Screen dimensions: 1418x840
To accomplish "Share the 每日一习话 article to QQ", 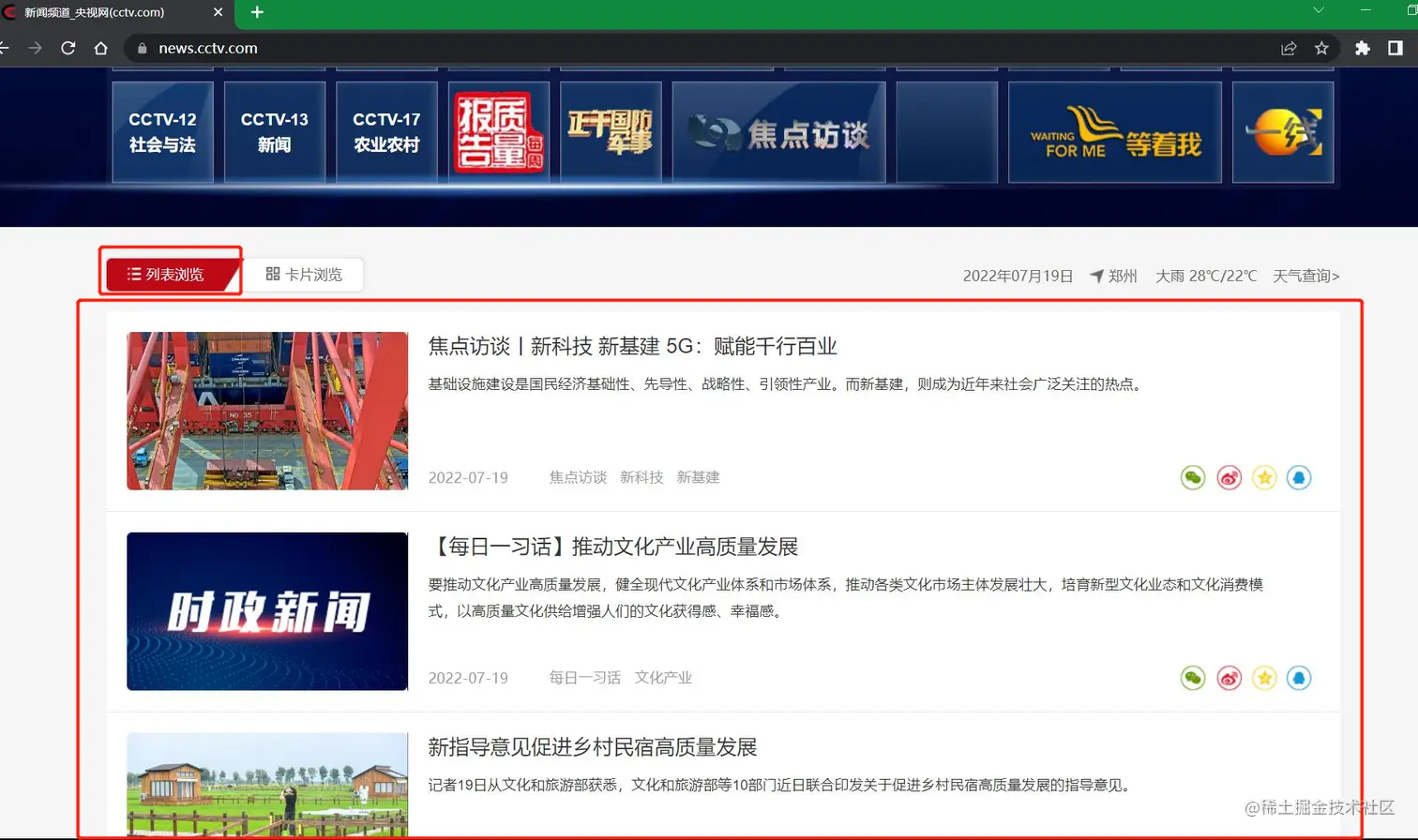I will click(1299, 678).
